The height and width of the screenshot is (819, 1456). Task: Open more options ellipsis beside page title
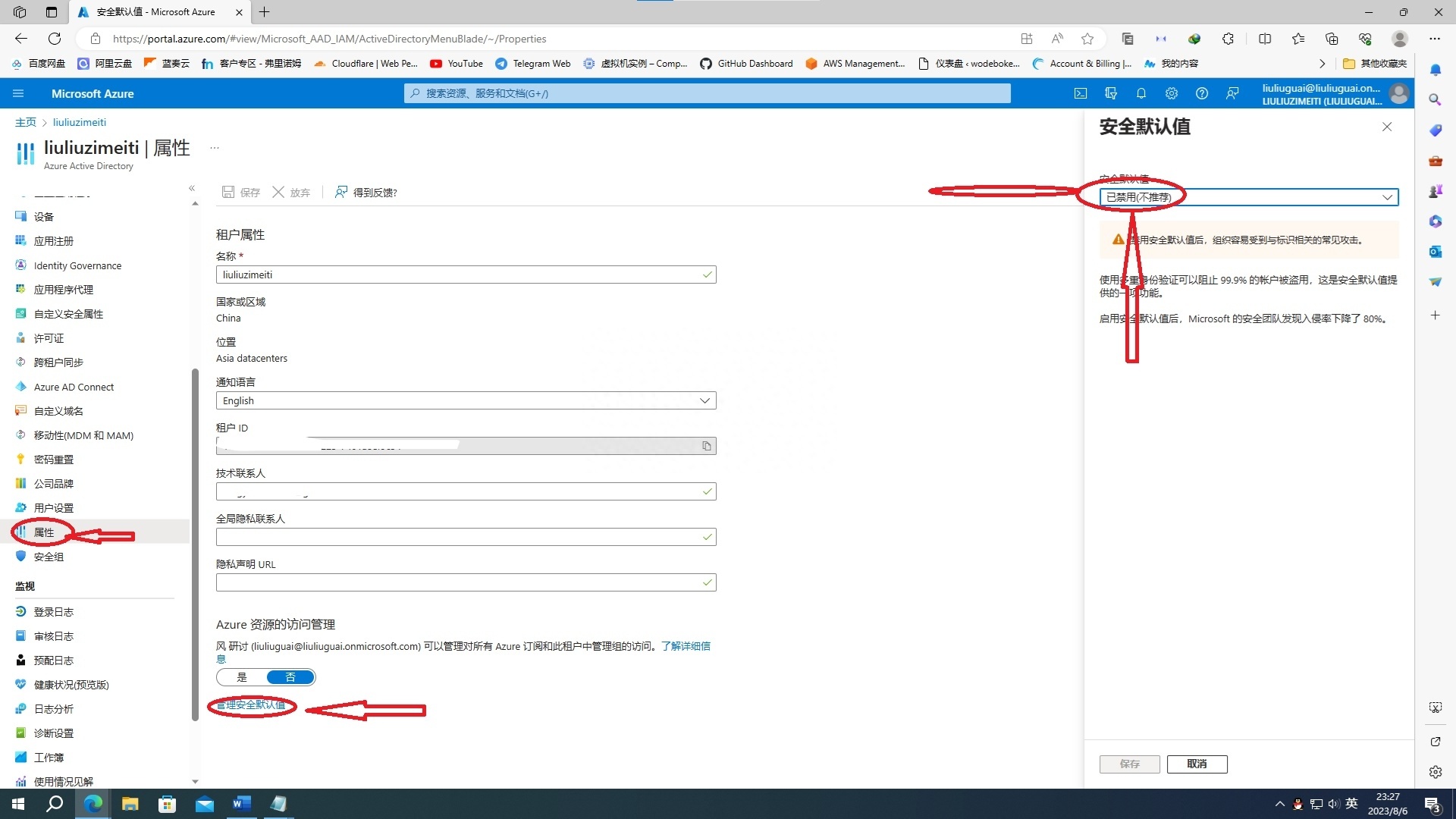215,148
